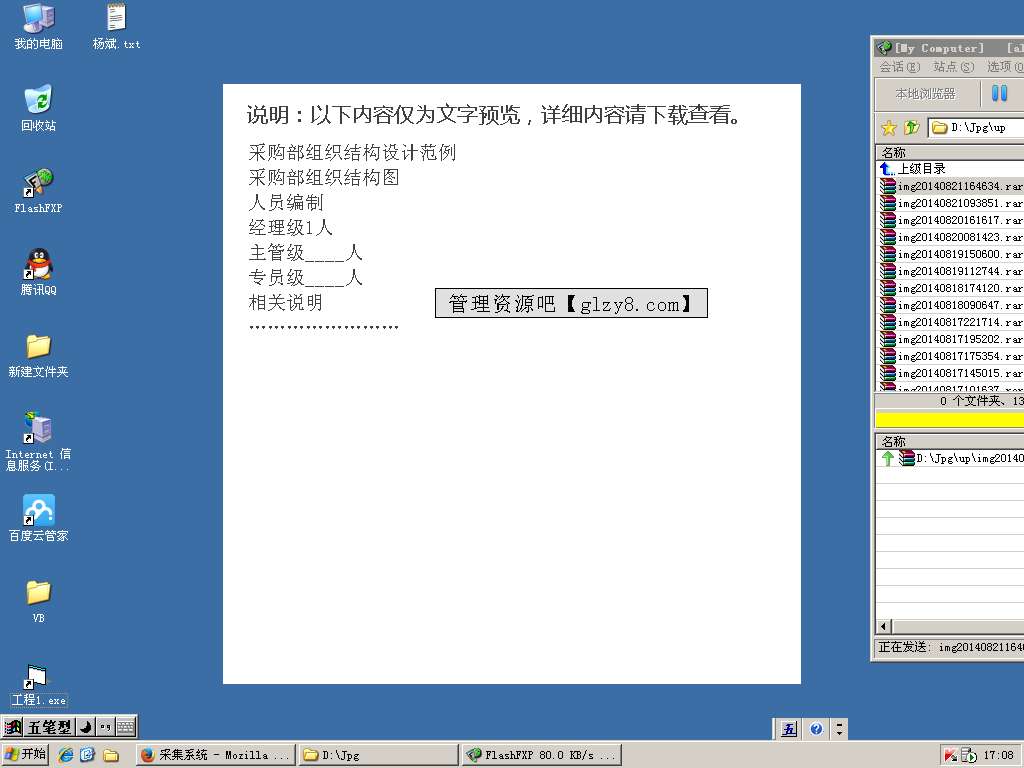Screen dimensions: 1024x768
Task: Click the IME language bar help icon
Action: 816,729
